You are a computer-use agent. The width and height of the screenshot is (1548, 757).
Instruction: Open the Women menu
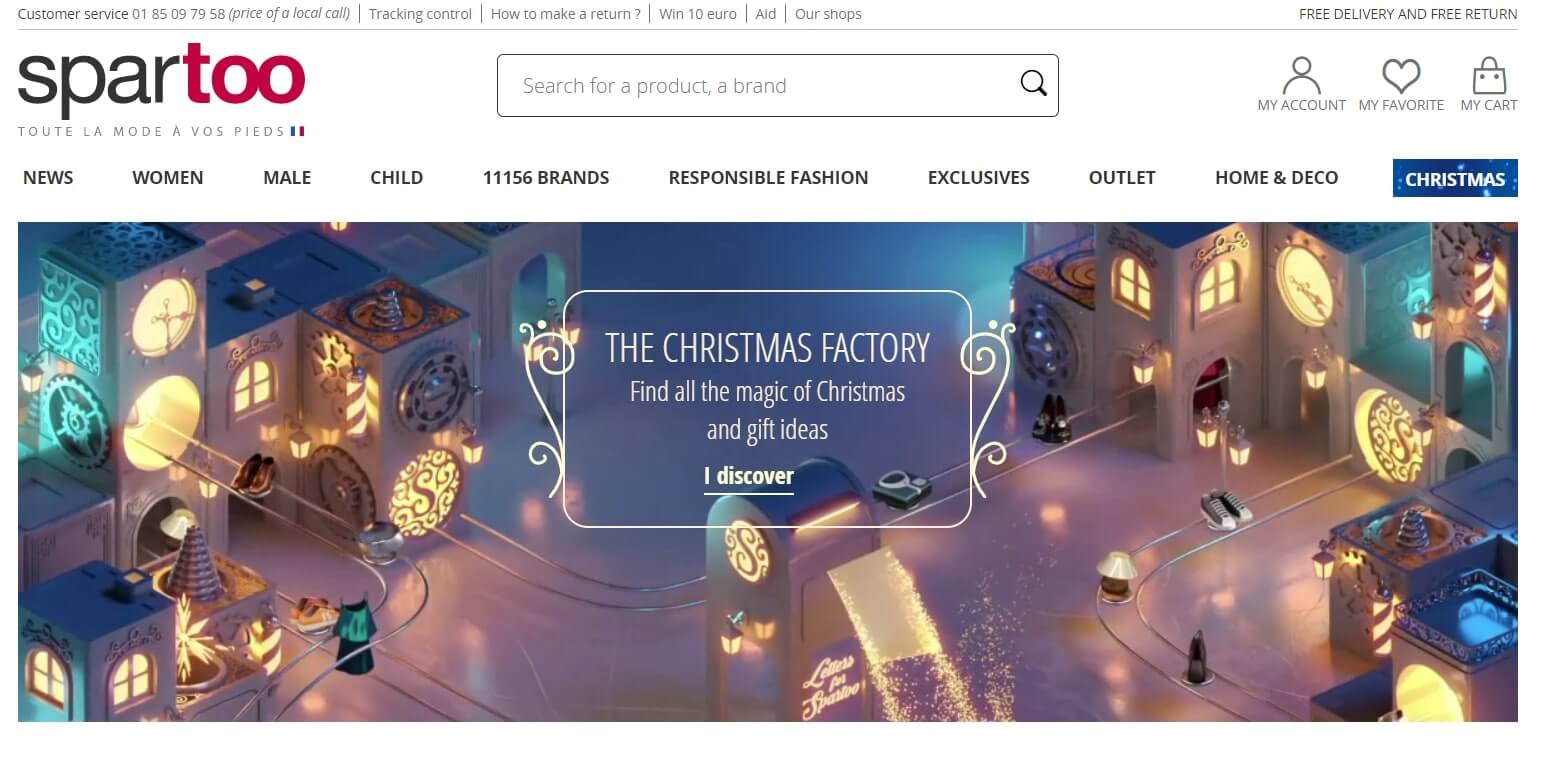point(168,178)
